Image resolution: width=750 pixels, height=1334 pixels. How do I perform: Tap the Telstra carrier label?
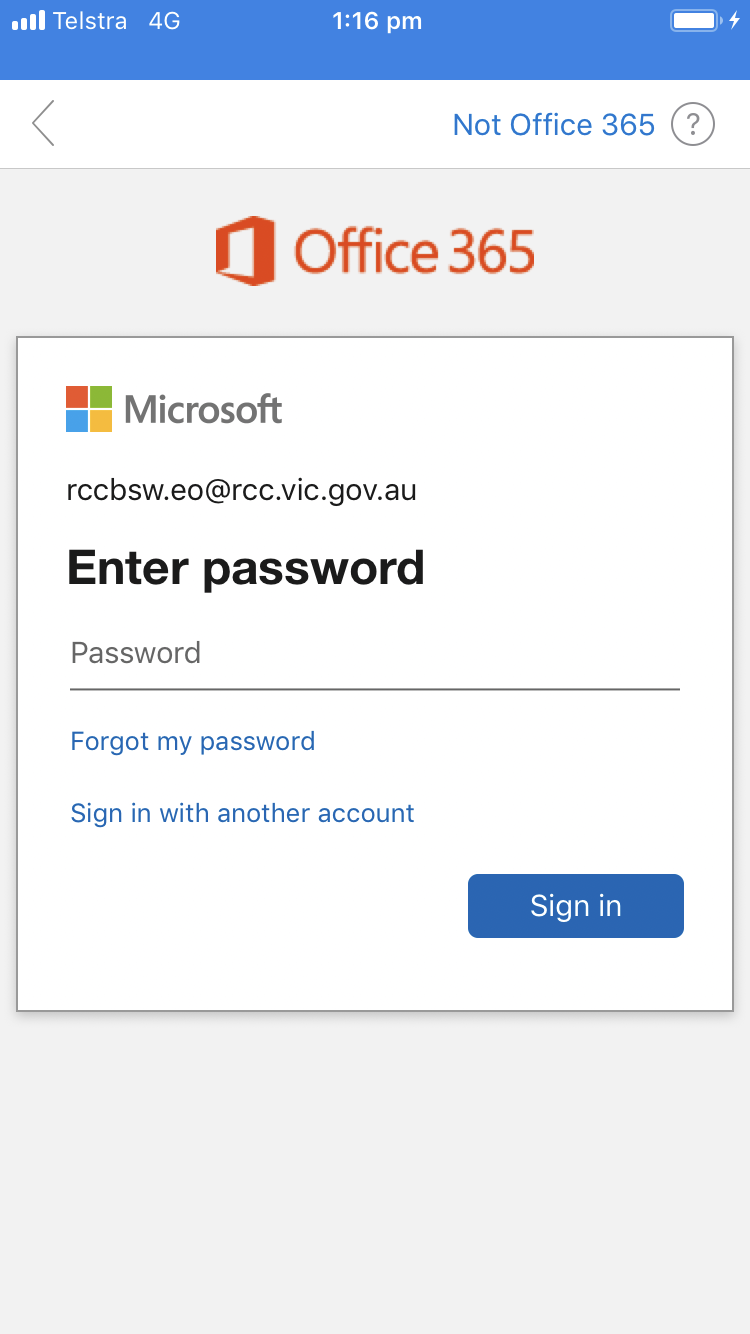tap(90, 21)
